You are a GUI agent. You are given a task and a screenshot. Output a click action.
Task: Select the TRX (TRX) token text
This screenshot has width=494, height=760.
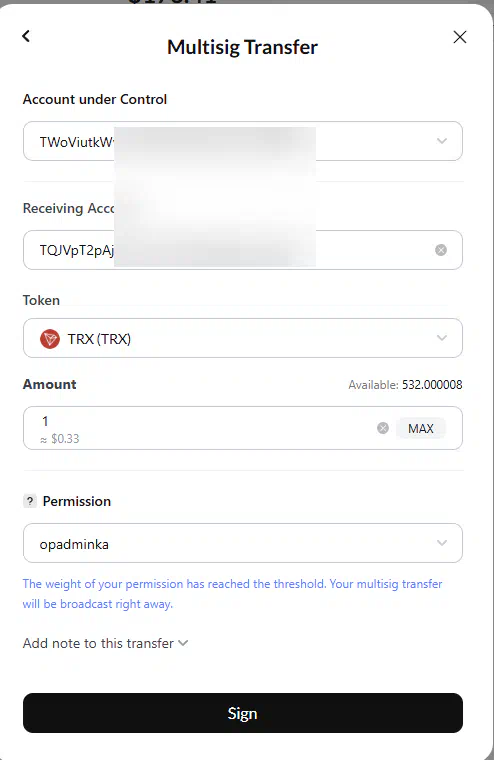point(99,339)
